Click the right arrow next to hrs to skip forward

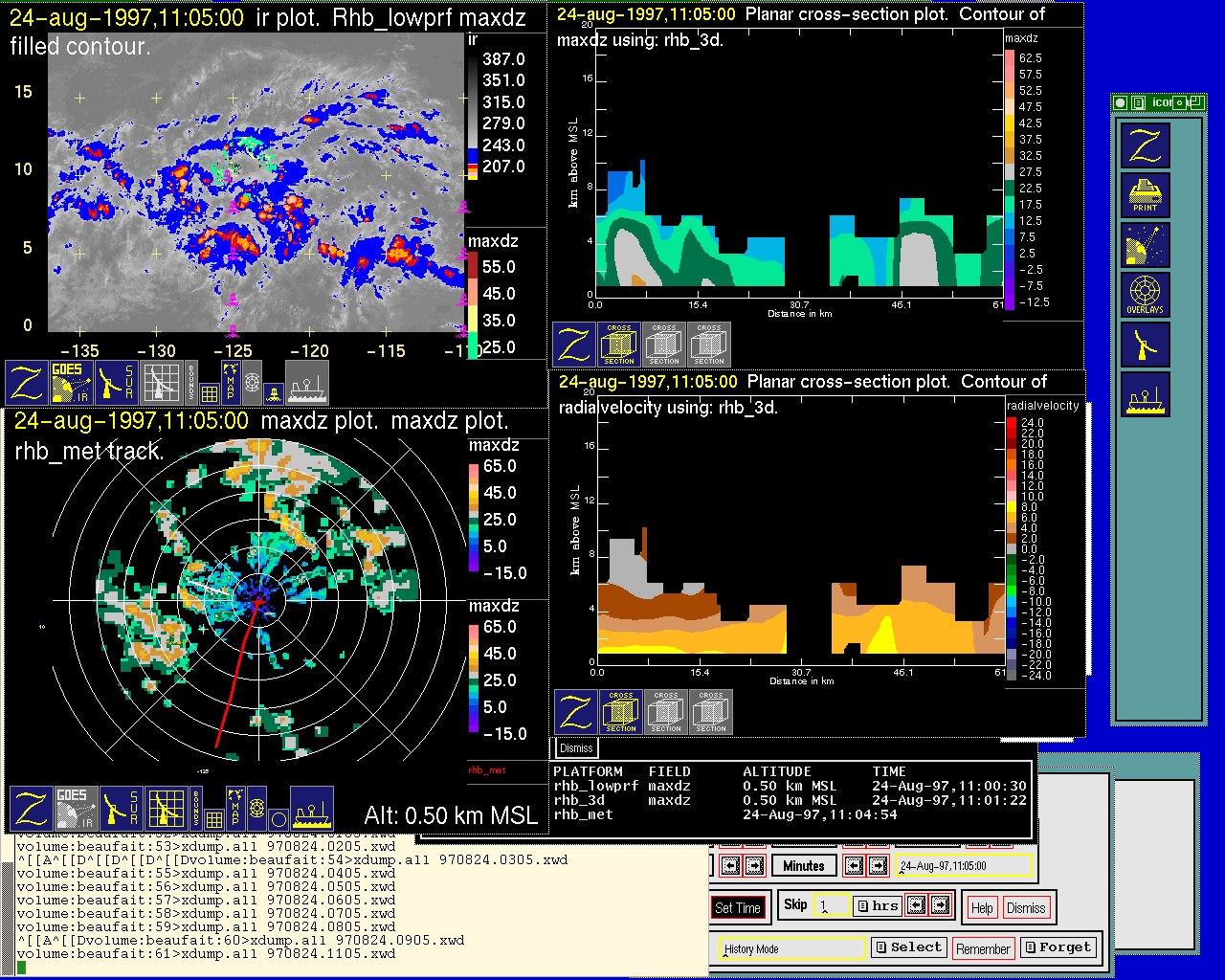941,904
